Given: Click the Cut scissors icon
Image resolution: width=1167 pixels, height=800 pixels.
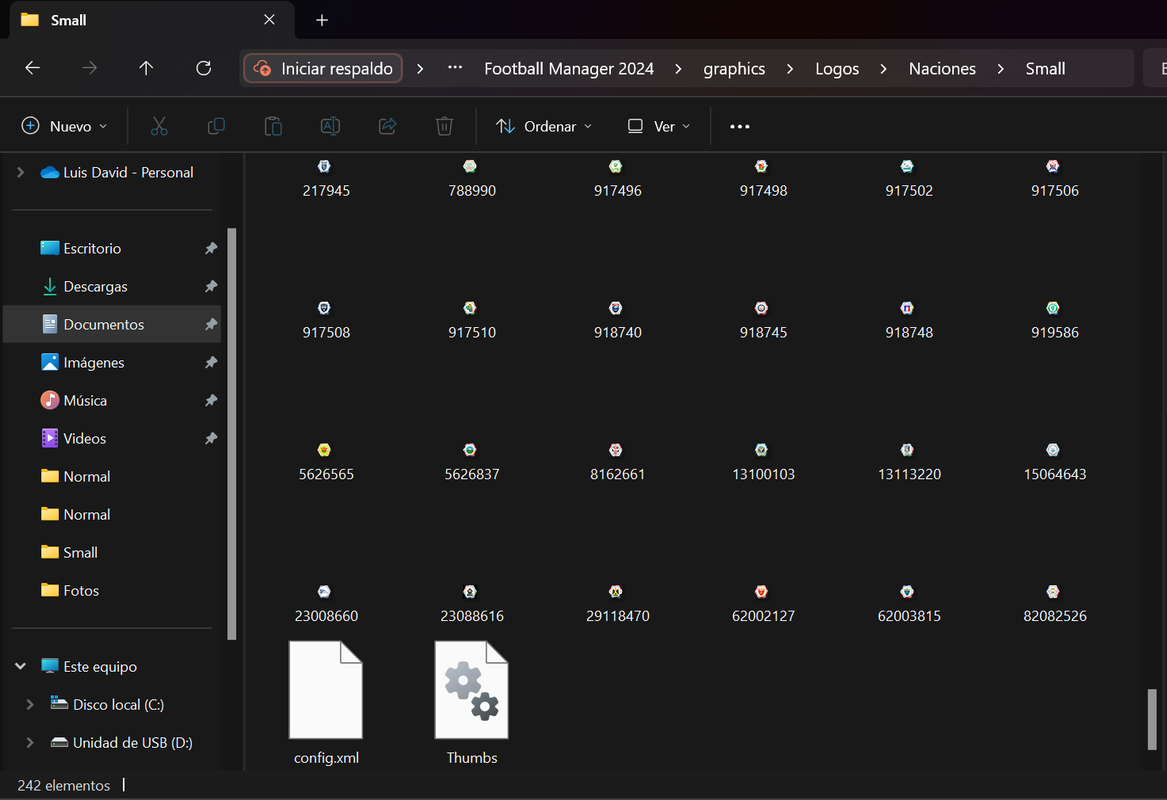Looking at the screenshot, I should click(x=159, y=127).
